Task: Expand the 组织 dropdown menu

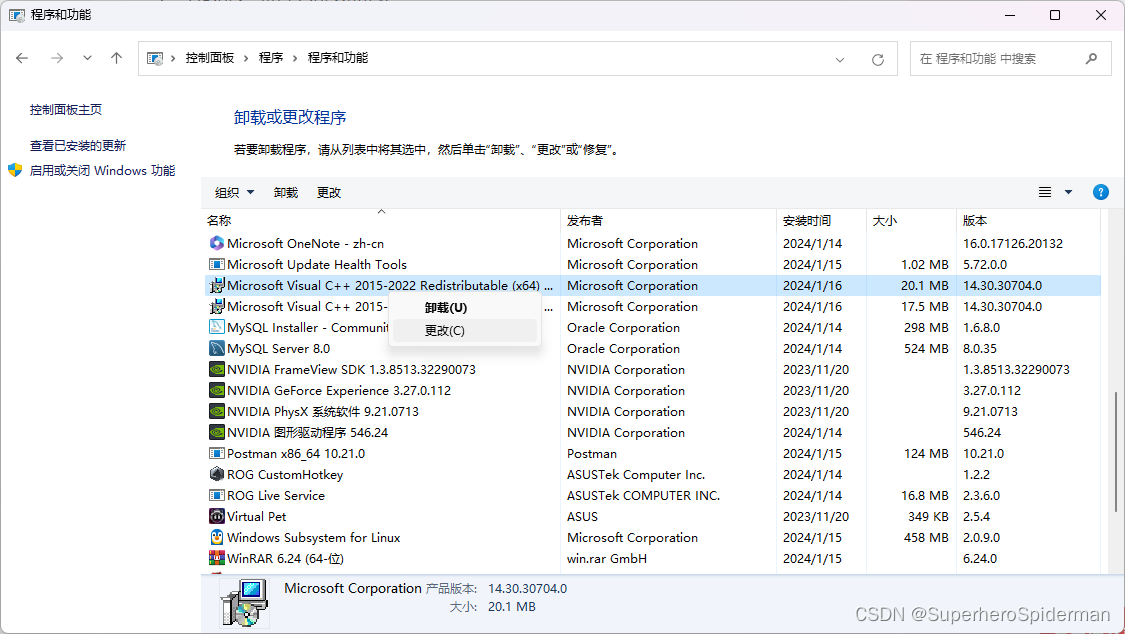Action: 235,192
